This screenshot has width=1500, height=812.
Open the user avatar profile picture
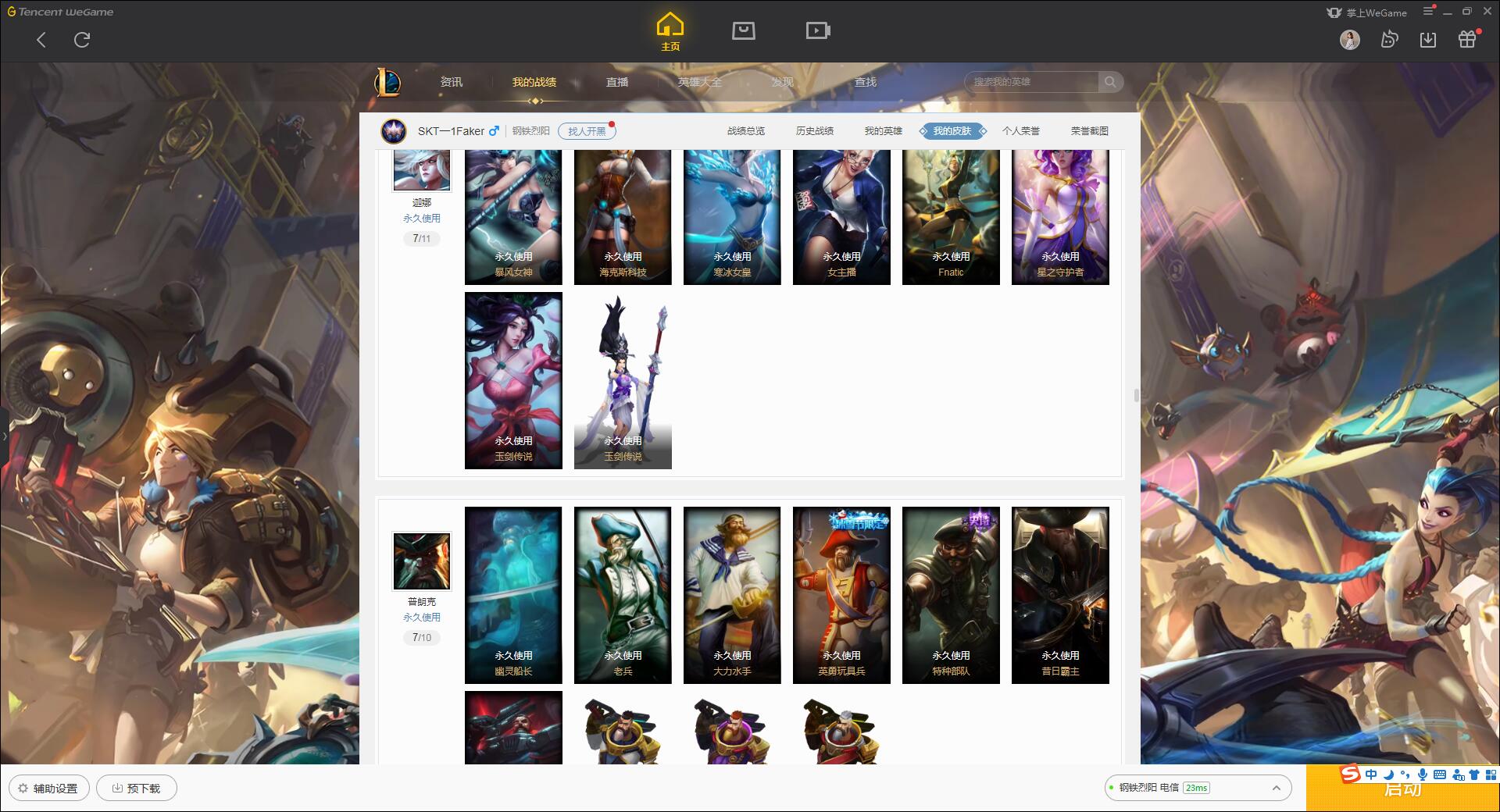[x=1349, y=40]
